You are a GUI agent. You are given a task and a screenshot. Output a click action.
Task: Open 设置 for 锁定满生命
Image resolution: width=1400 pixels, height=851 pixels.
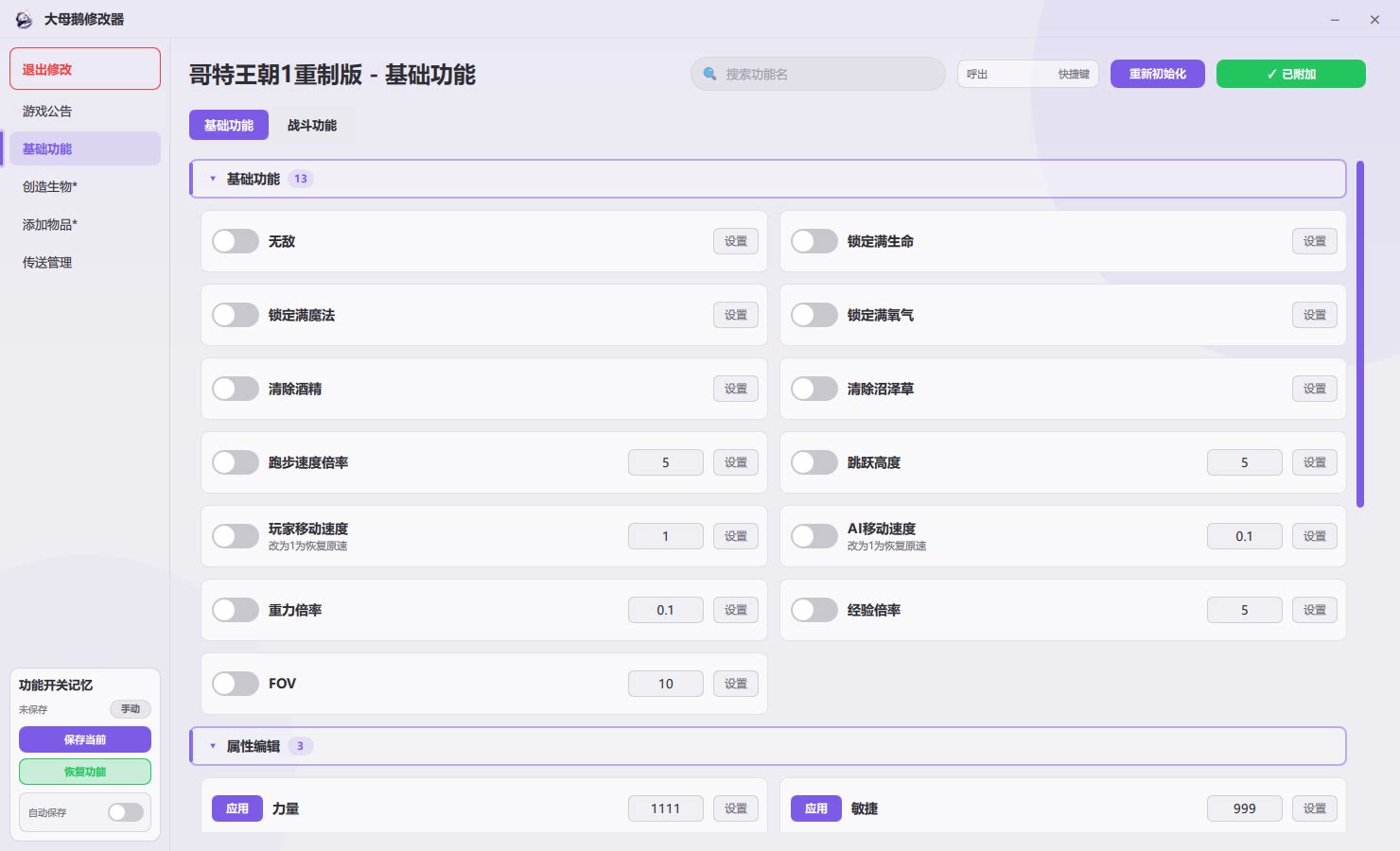pyautogui.click(x=1315, y=241)
